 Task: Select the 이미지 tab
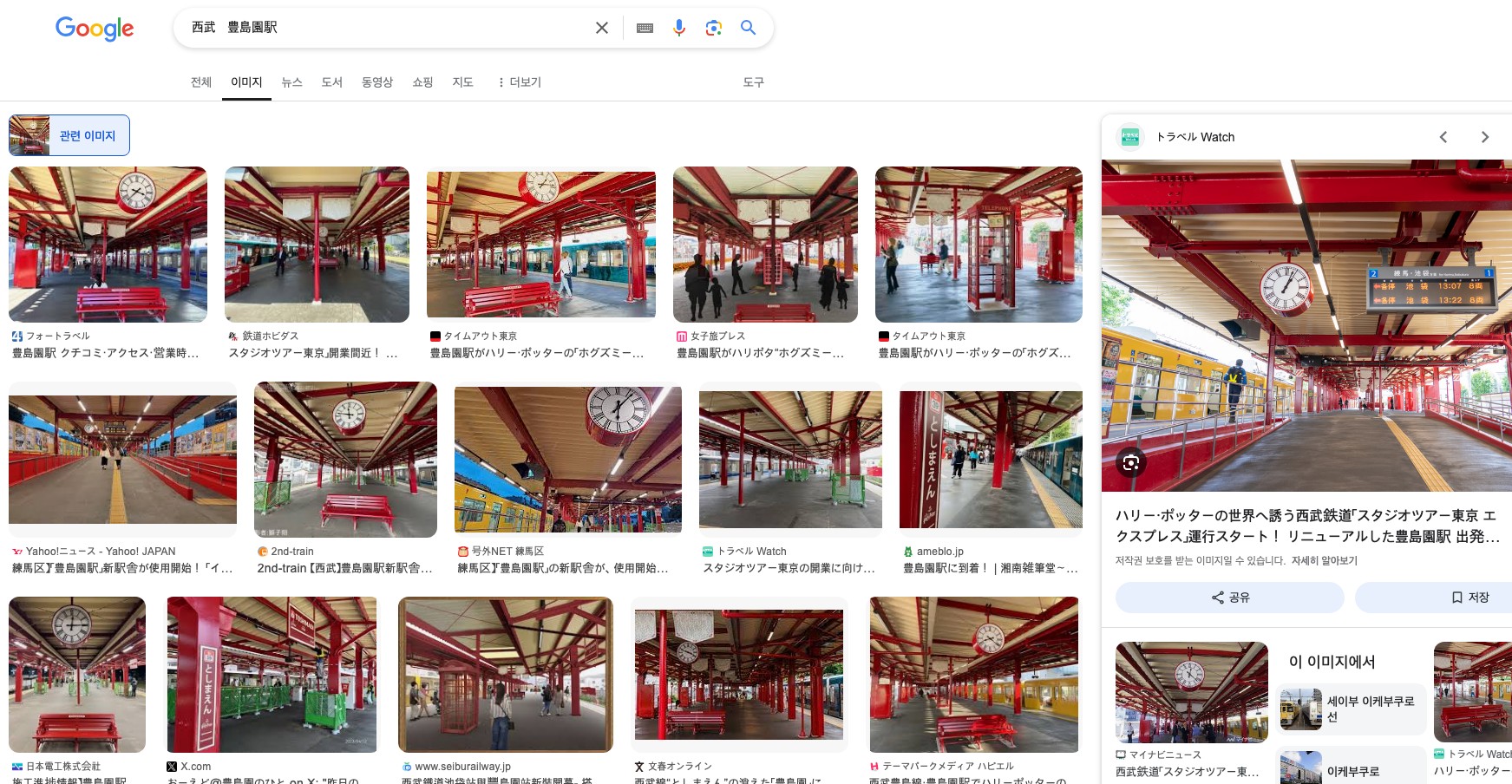pyautogui.click(x=246, y=82)
